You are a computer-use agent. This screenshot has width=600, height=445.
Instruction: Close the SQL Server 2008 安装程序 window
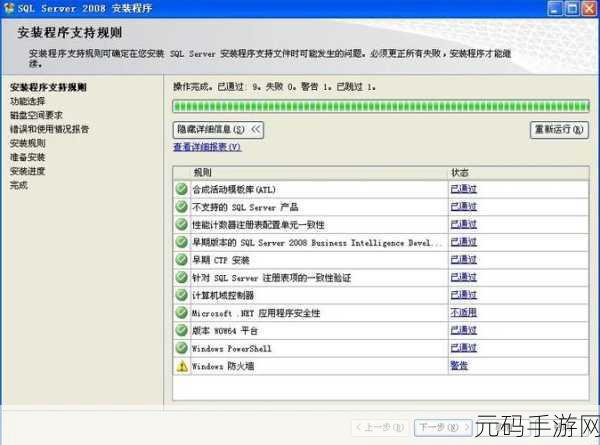589,8
